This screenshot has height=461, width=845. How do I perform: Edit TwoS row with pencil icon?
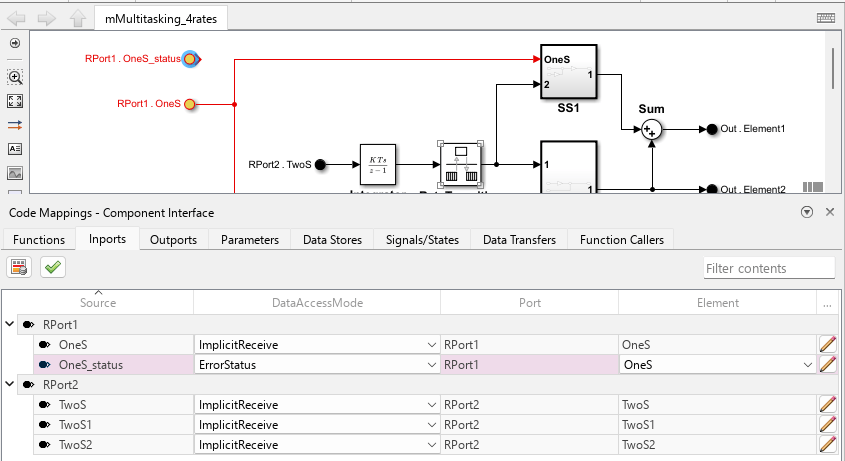[x=828, y=404]
